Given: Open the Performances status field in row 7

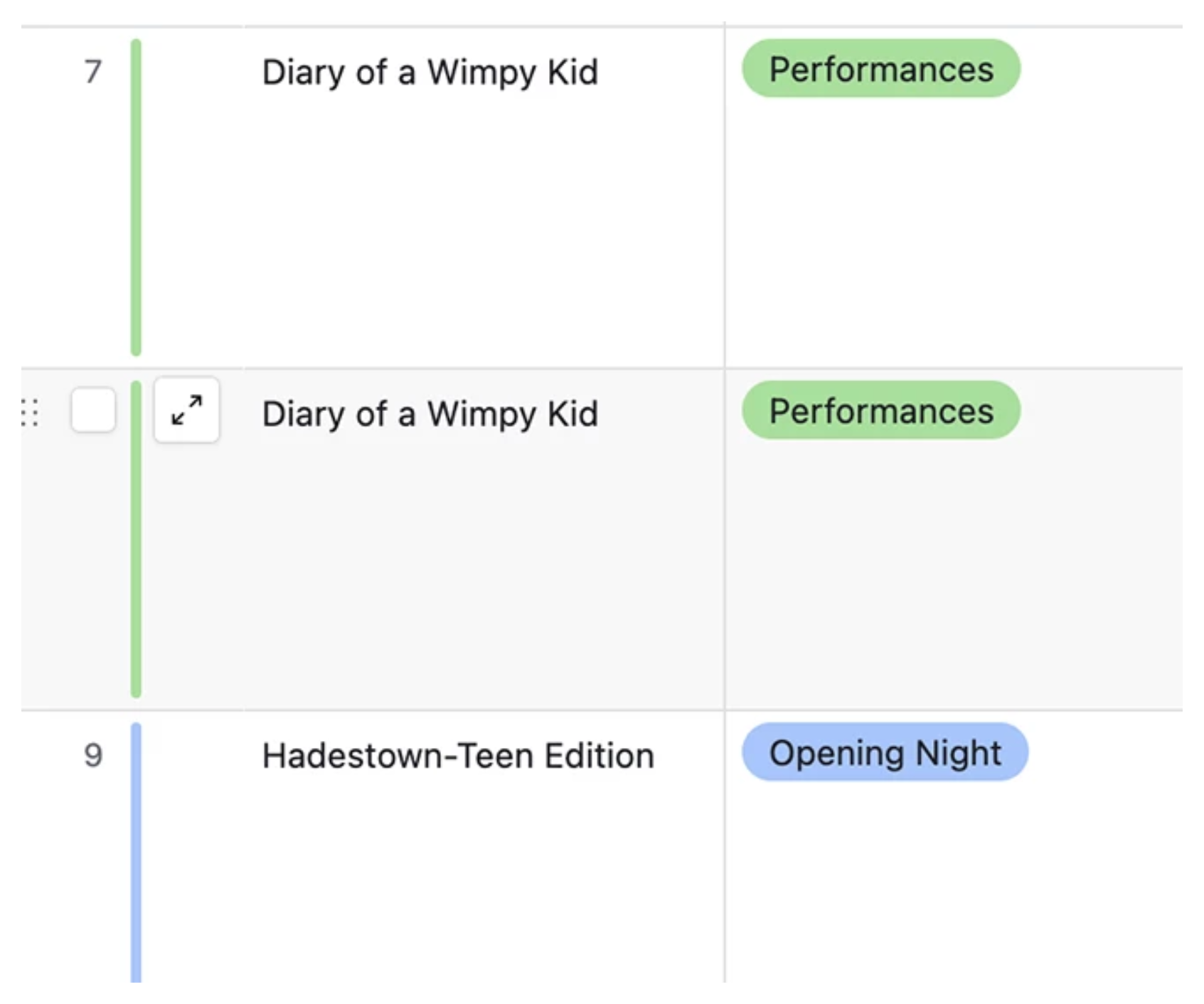Looking at the screenshot, I should (881, 70).
